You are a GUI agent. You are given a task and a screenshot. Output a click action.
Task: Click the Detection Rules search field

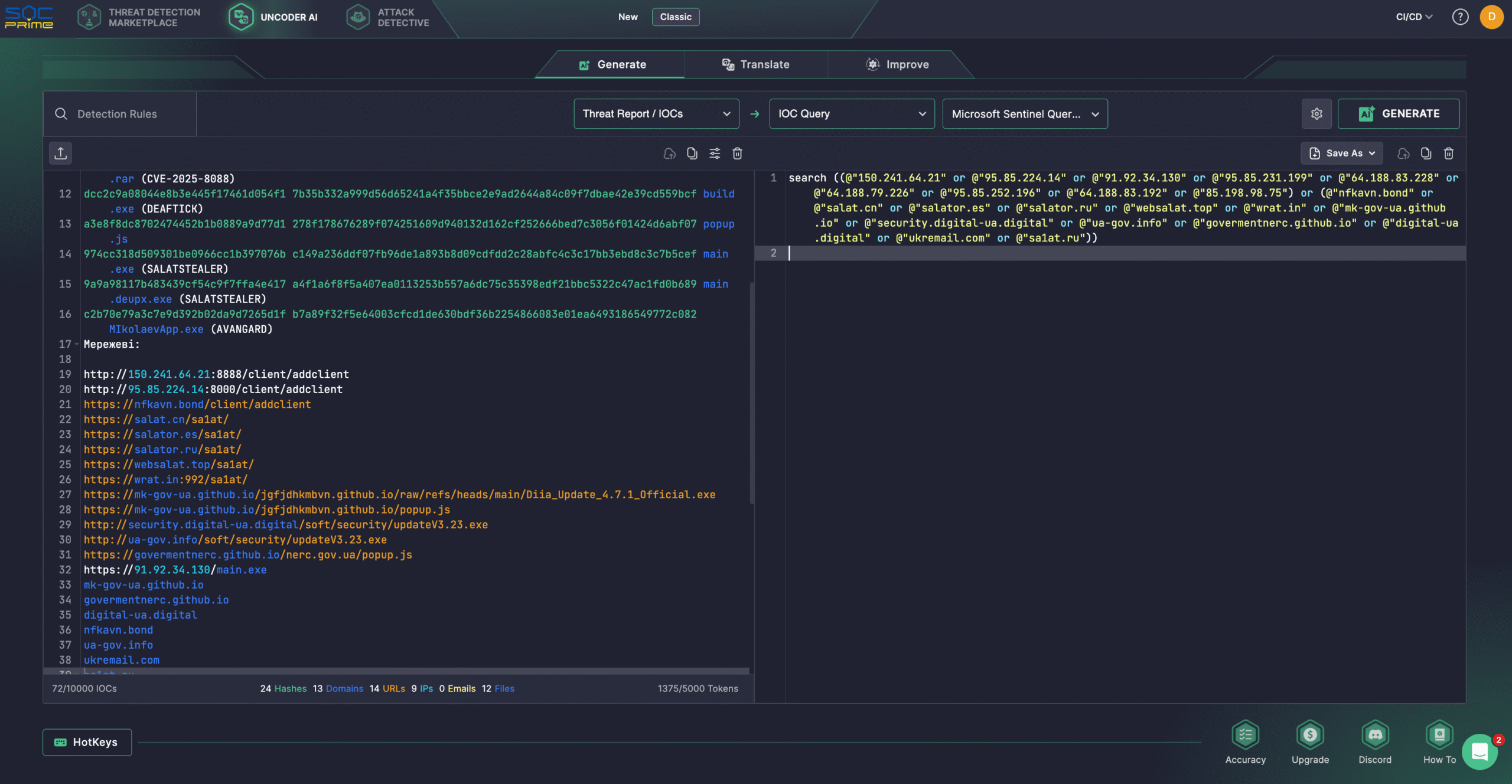[118, 113]
